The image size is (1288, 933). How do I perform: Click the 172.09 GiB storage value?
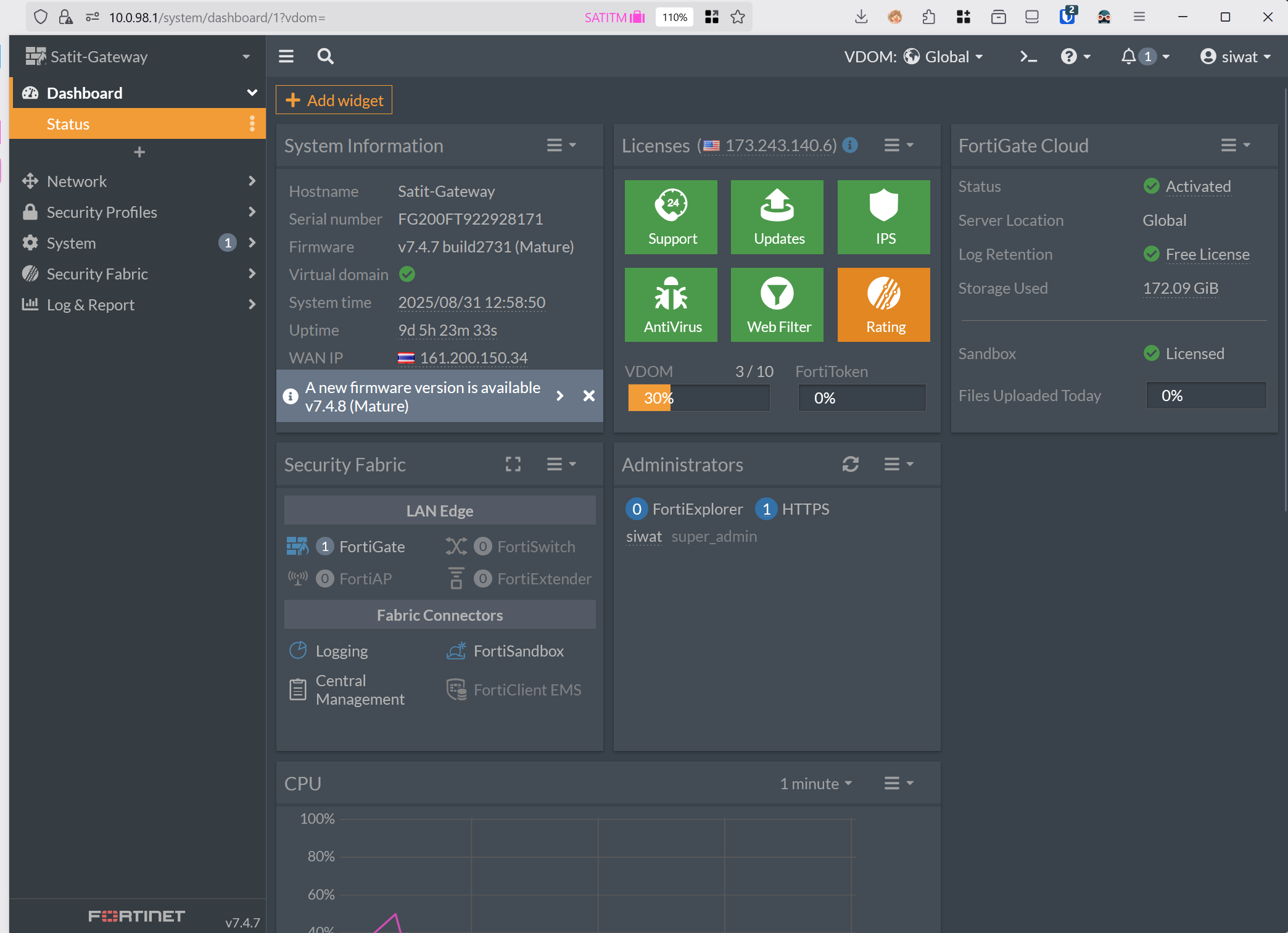1181,288
